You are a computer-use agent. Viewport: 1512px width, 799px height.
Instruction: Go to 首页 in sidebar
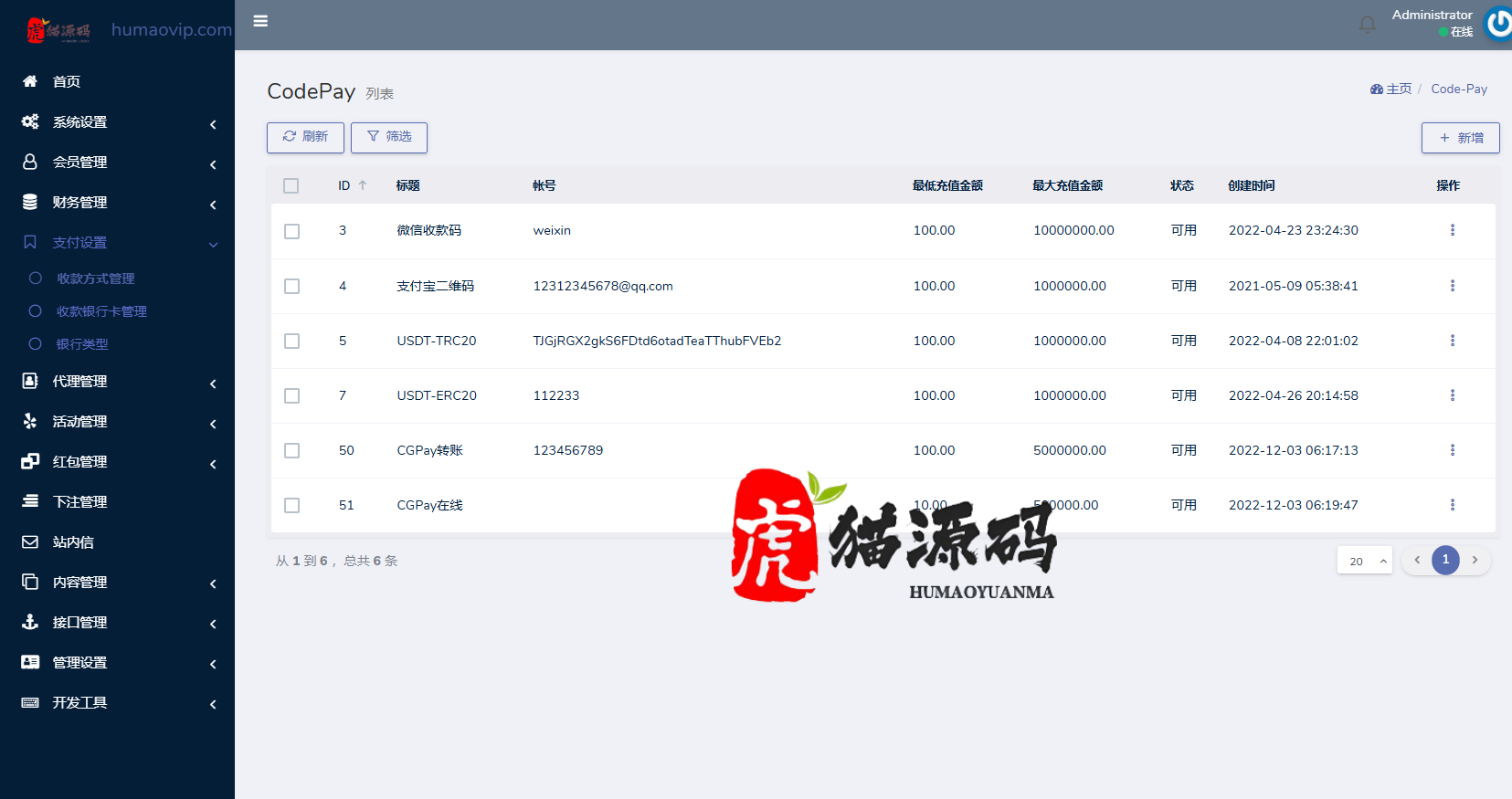coord(66,81)
